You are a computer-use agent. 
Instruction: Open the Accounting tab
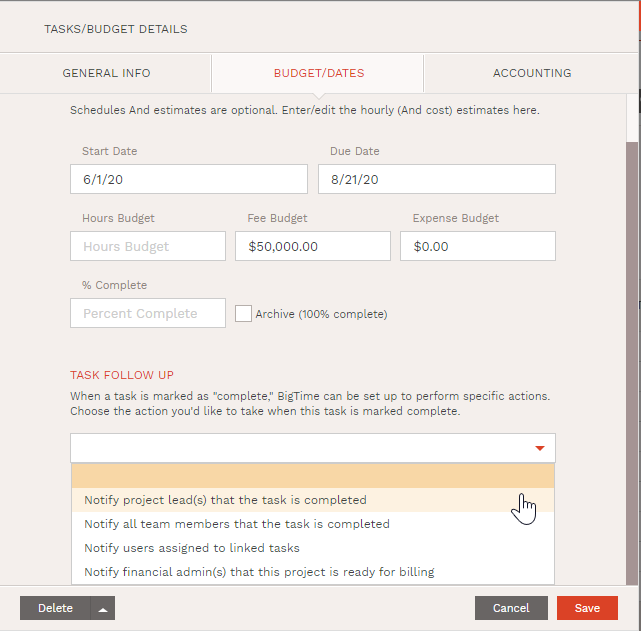click(532, 73)
